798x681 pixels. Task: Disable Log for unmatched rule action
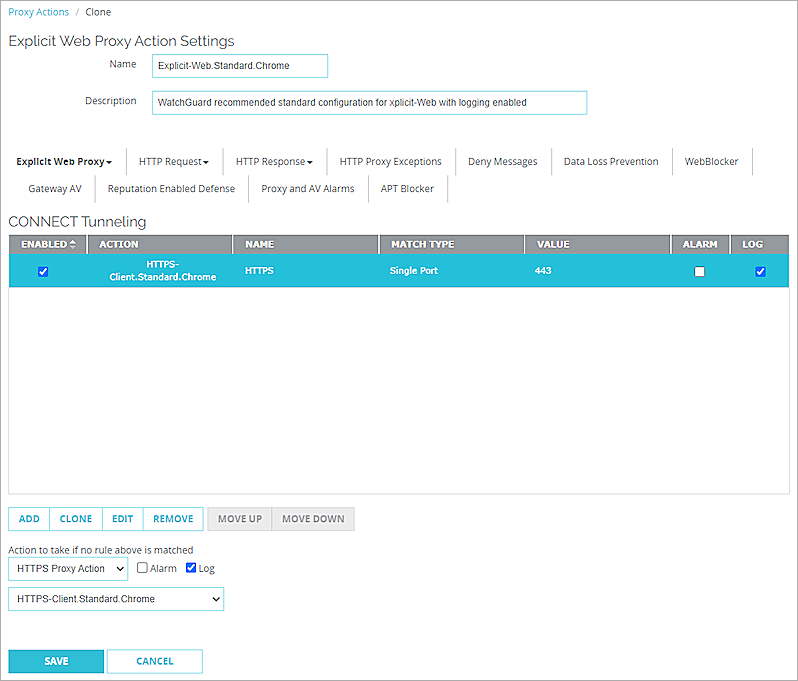point(191,568)
